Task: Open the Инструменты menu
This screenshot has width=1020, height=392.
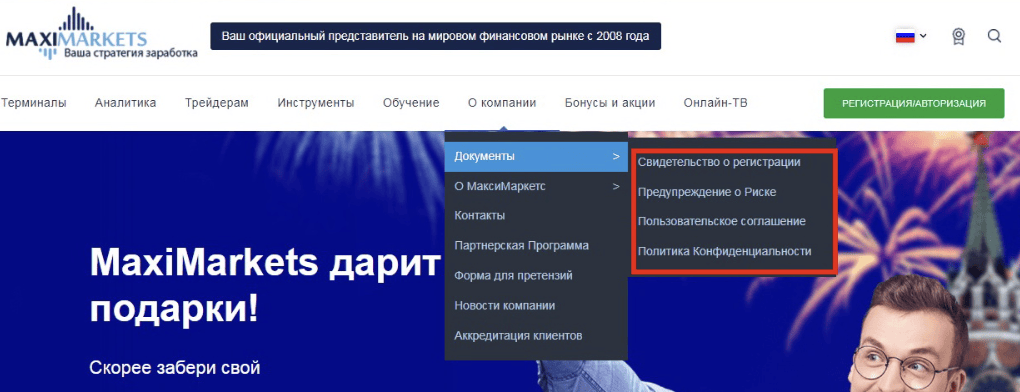Action: (x=315, y=103)
